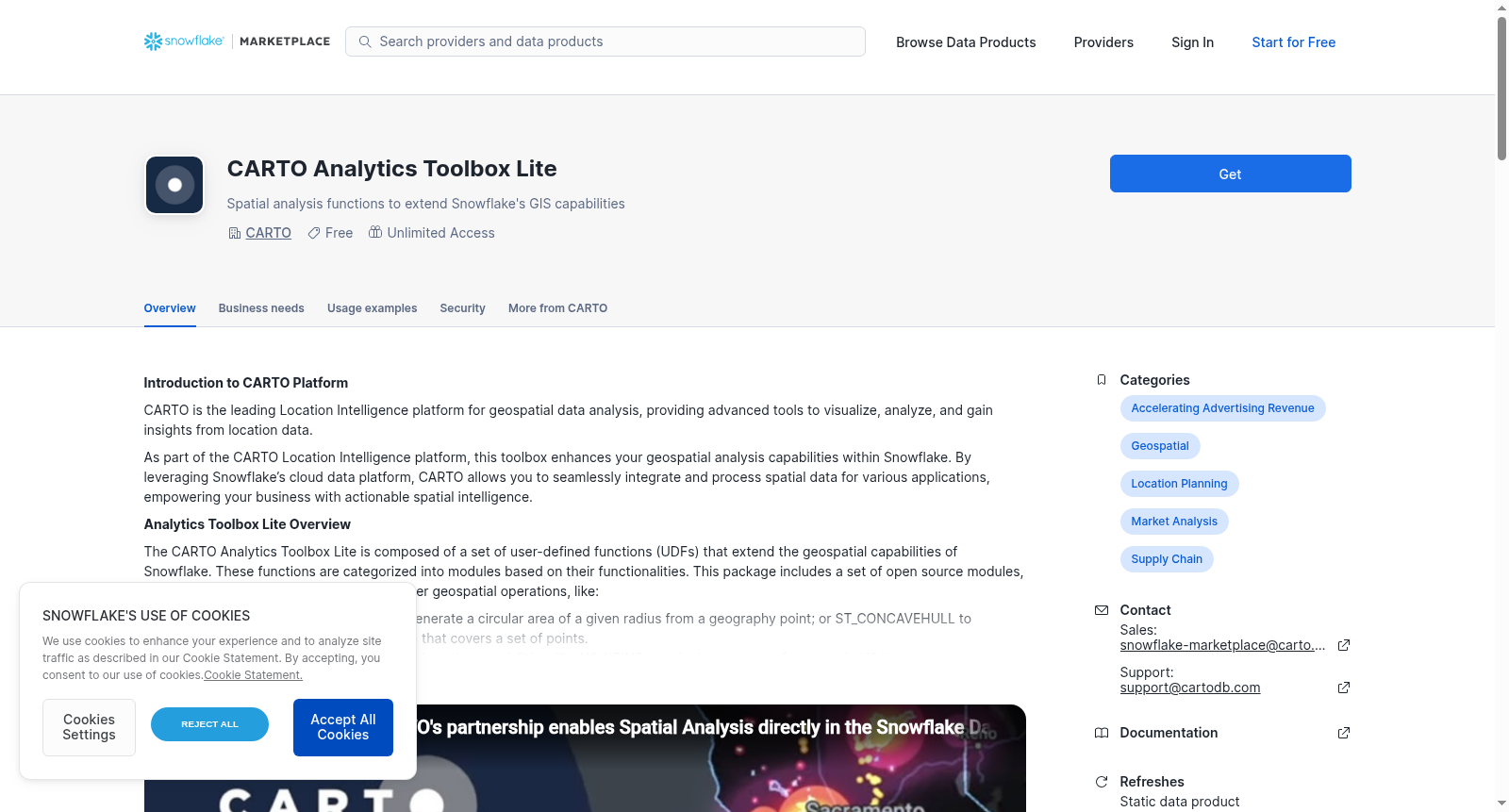This screenshot has height=812, width=1509.
Task: Click the blue Get button
Action: (1230, 174)
